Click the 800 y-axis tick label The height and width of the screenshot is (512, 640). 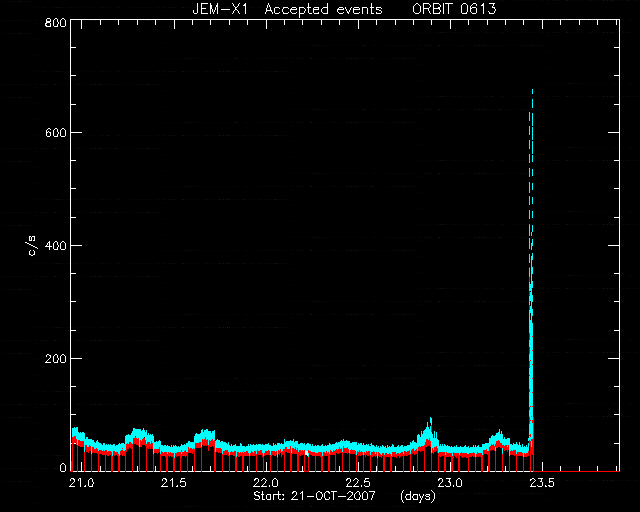56,22
